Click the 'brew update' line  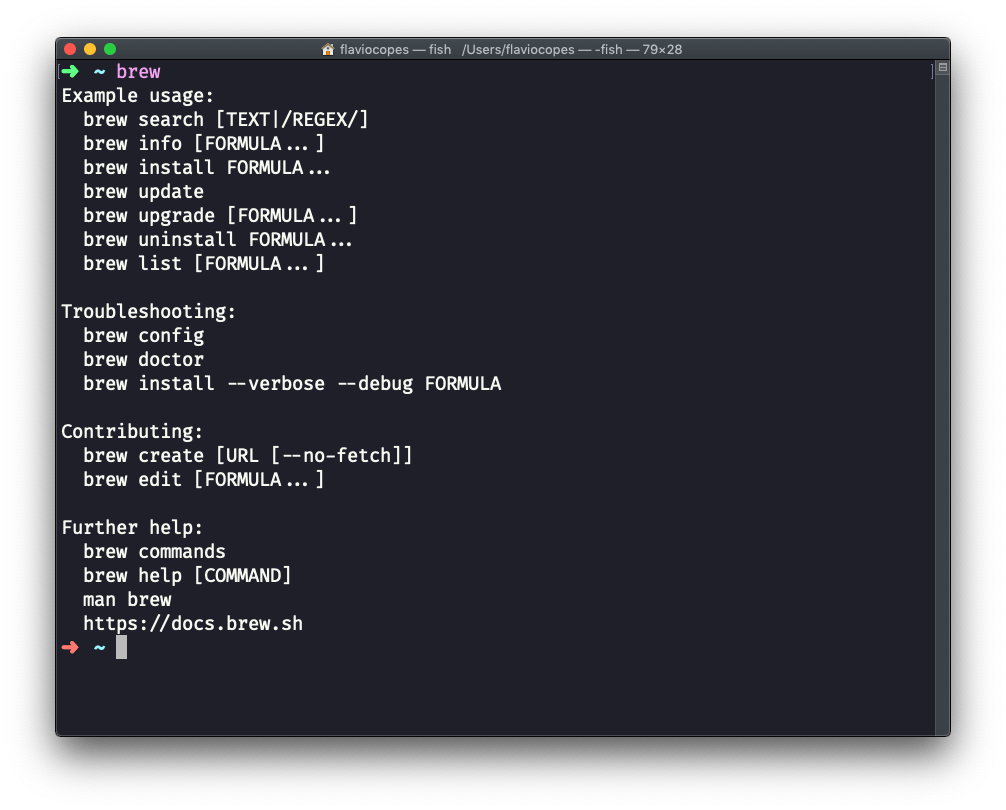pyautogui.click(x=143, y=192)
